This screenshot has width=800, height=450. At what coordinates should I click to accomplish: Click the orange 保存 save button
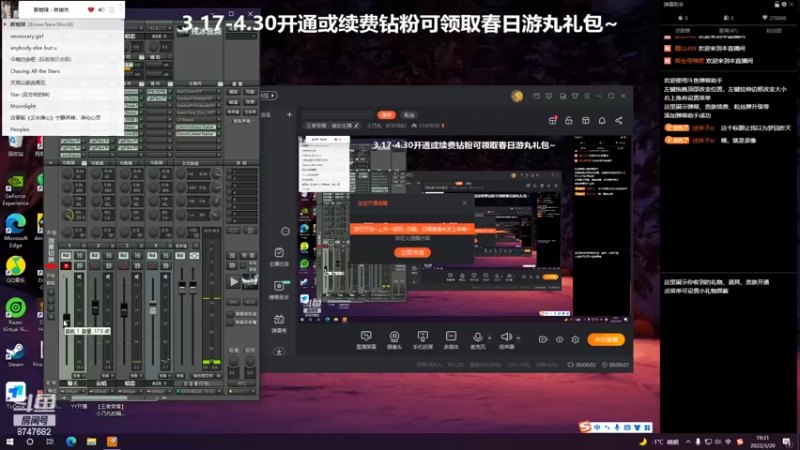coord(387,115)
